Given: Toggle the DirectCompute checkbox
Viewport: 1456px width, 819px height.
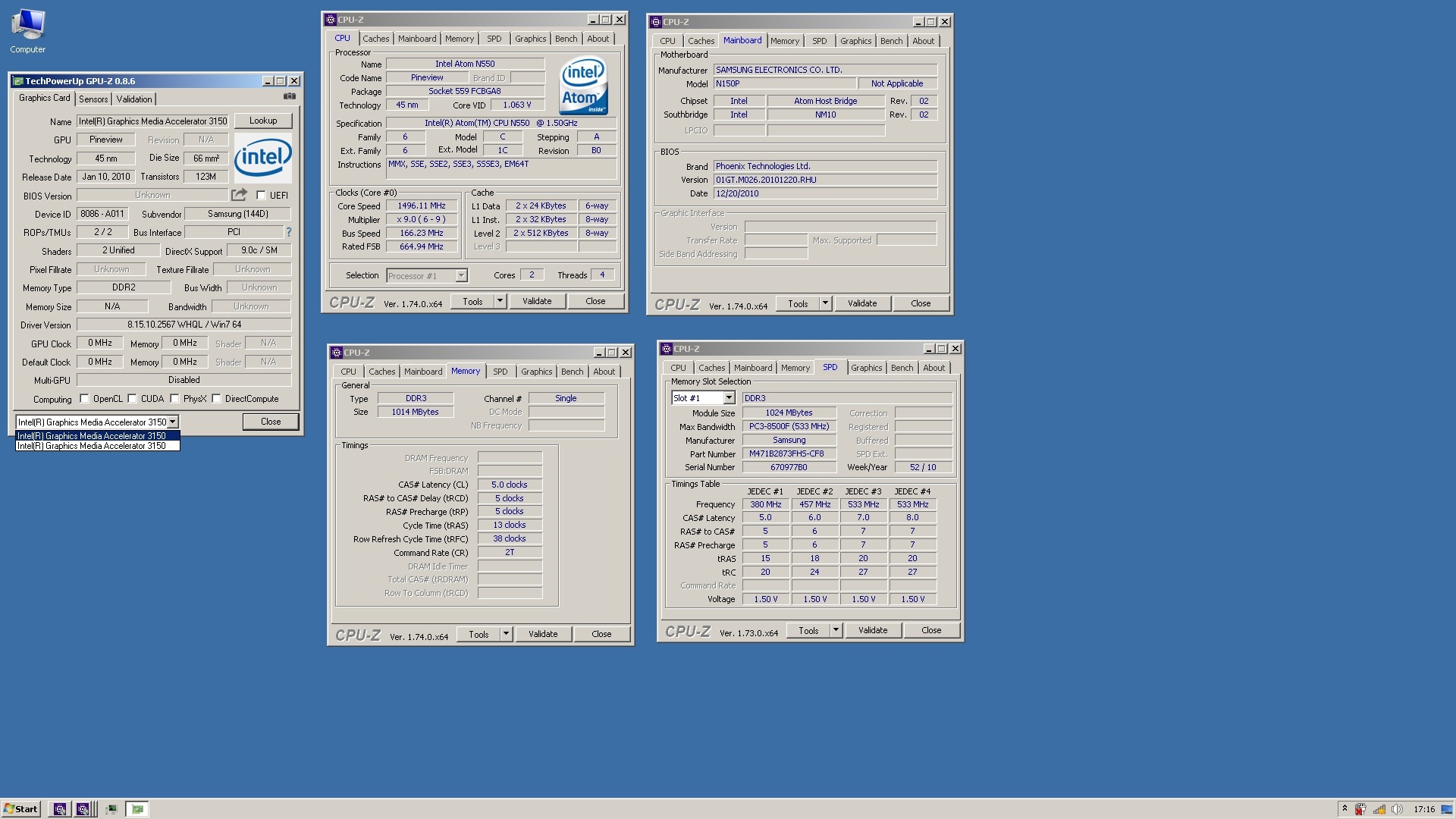Looking at the screenshot, I should coord(216,399).
